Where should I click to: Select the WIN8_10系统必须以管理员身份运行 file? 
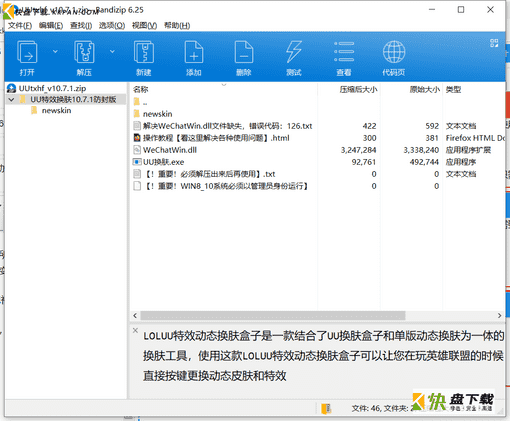click(225, 186)
